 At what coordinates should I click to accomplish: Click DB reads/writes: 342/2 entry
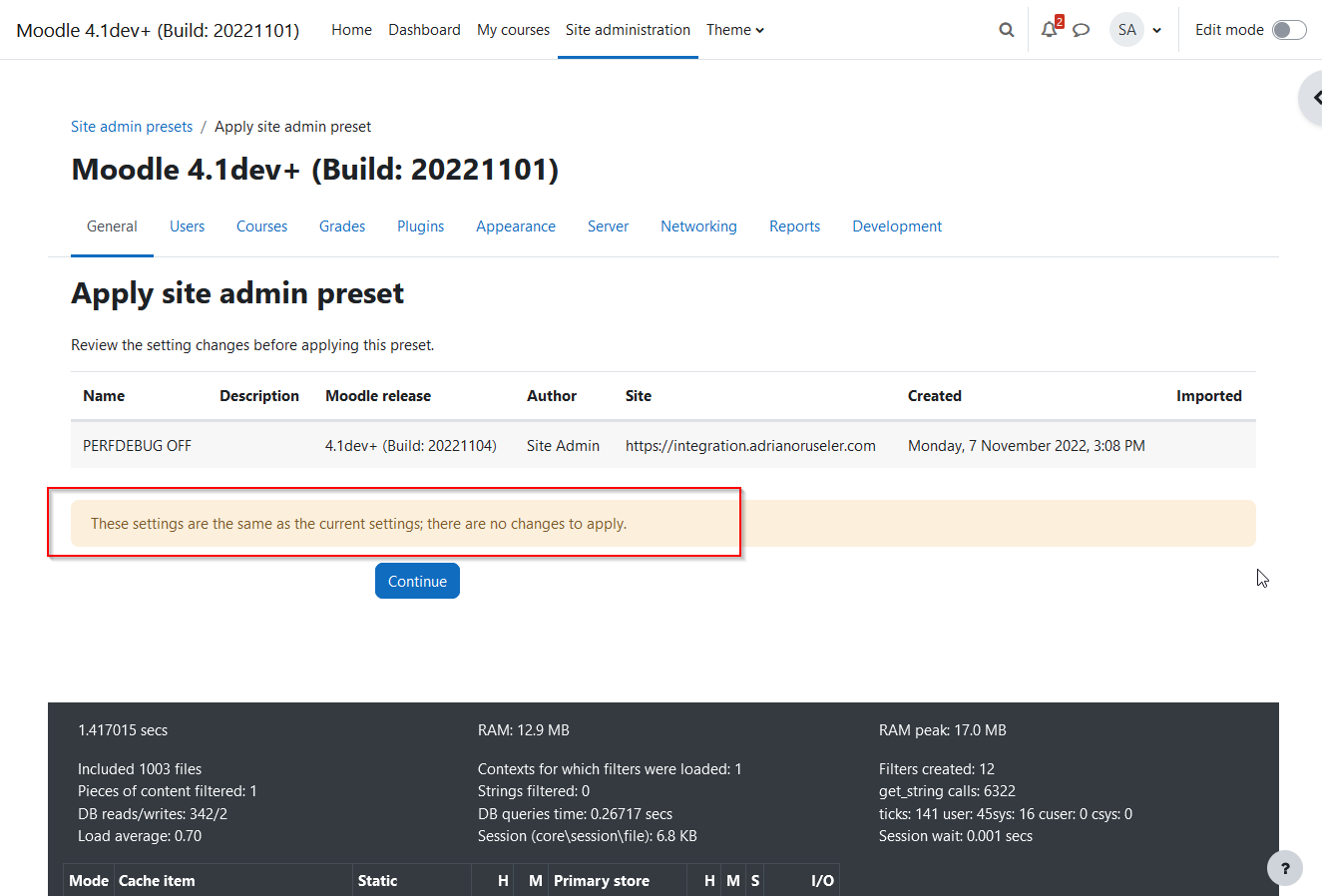click(x=153, y=814)
